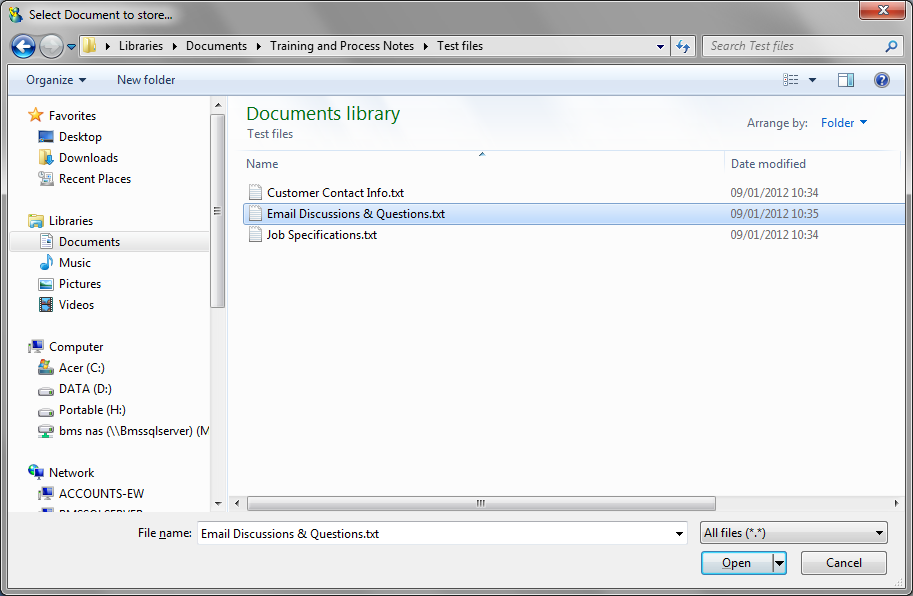Open DATA (D:) drive

(x=85, y=389)
